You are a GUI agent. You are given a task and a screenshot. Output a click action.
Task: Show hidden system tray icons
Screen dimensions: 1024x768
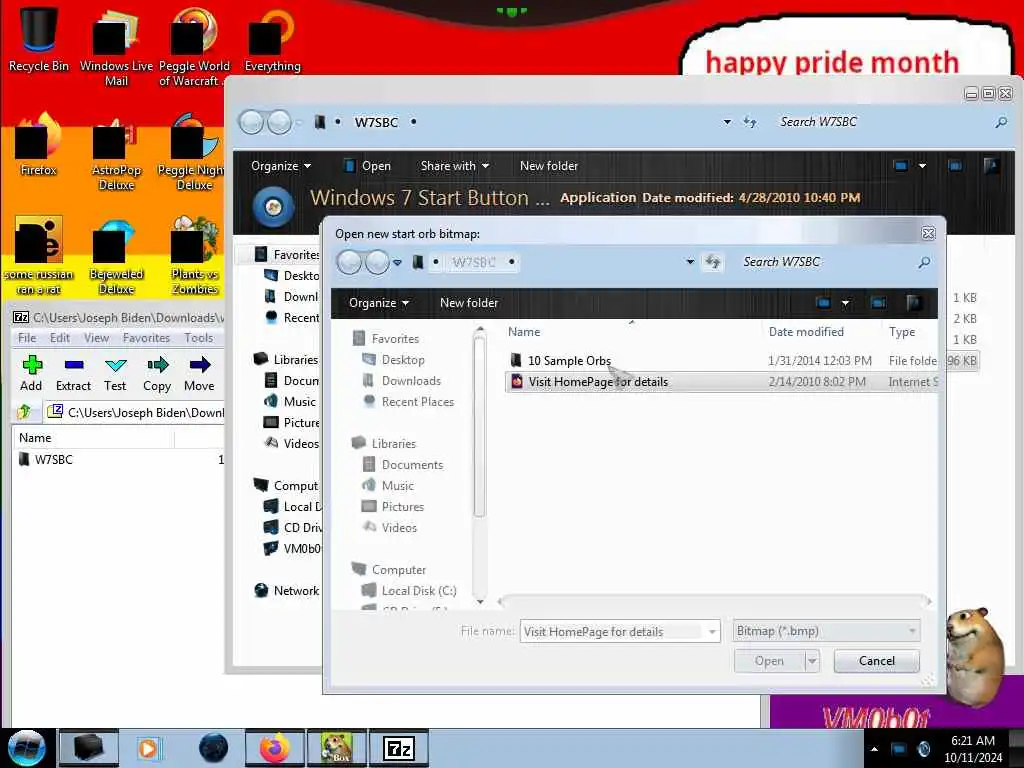874,749
